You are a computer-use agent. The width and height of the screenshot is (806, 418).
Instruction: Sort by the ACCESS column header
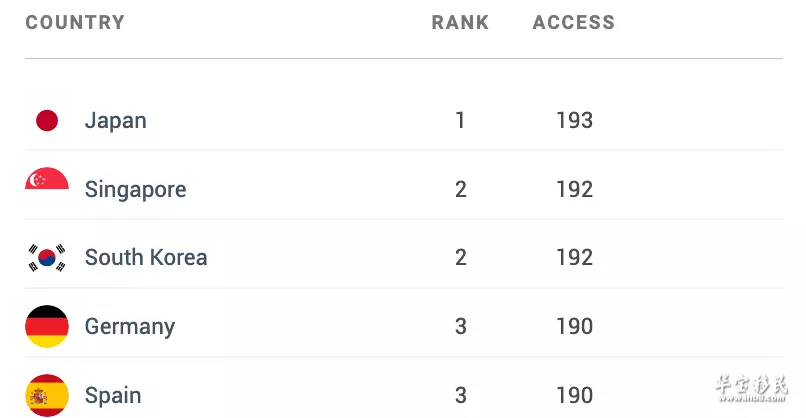pos(574,22)
